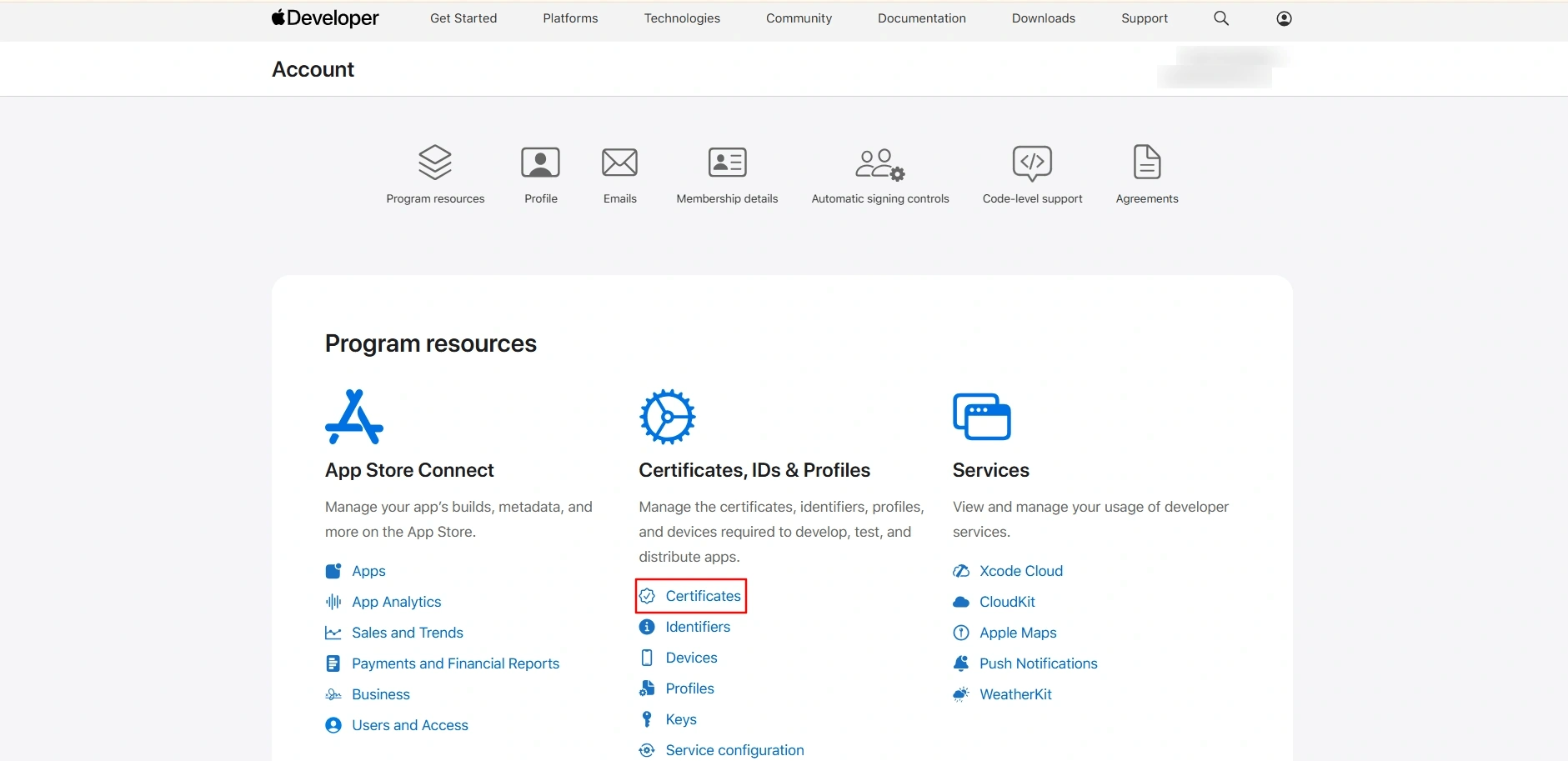Click the icon beside Profiles
The height and width of the screenshot is (761, 1568).
pyautogui.click(x=647, y=688)
